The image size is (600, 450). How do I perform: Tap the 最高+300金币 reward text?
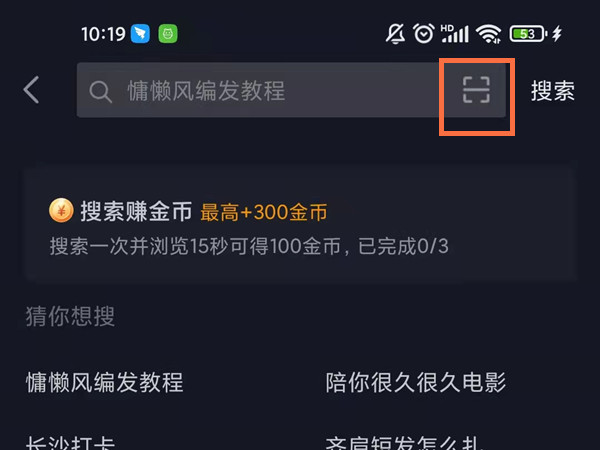(264, 212)
